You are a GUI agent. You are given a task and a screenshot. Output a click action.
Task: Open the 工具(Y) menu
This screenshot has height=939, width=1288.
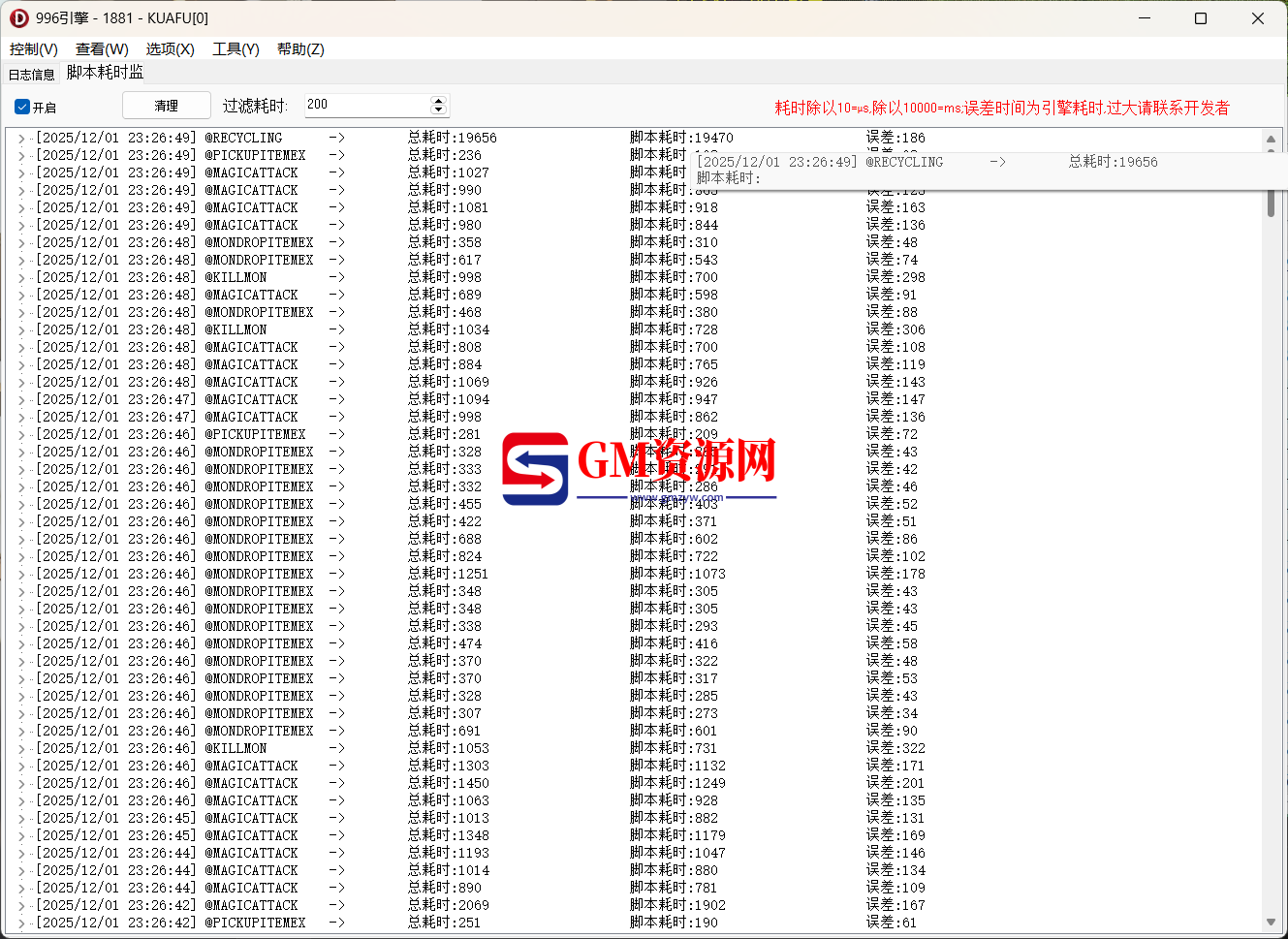[236, 49]
